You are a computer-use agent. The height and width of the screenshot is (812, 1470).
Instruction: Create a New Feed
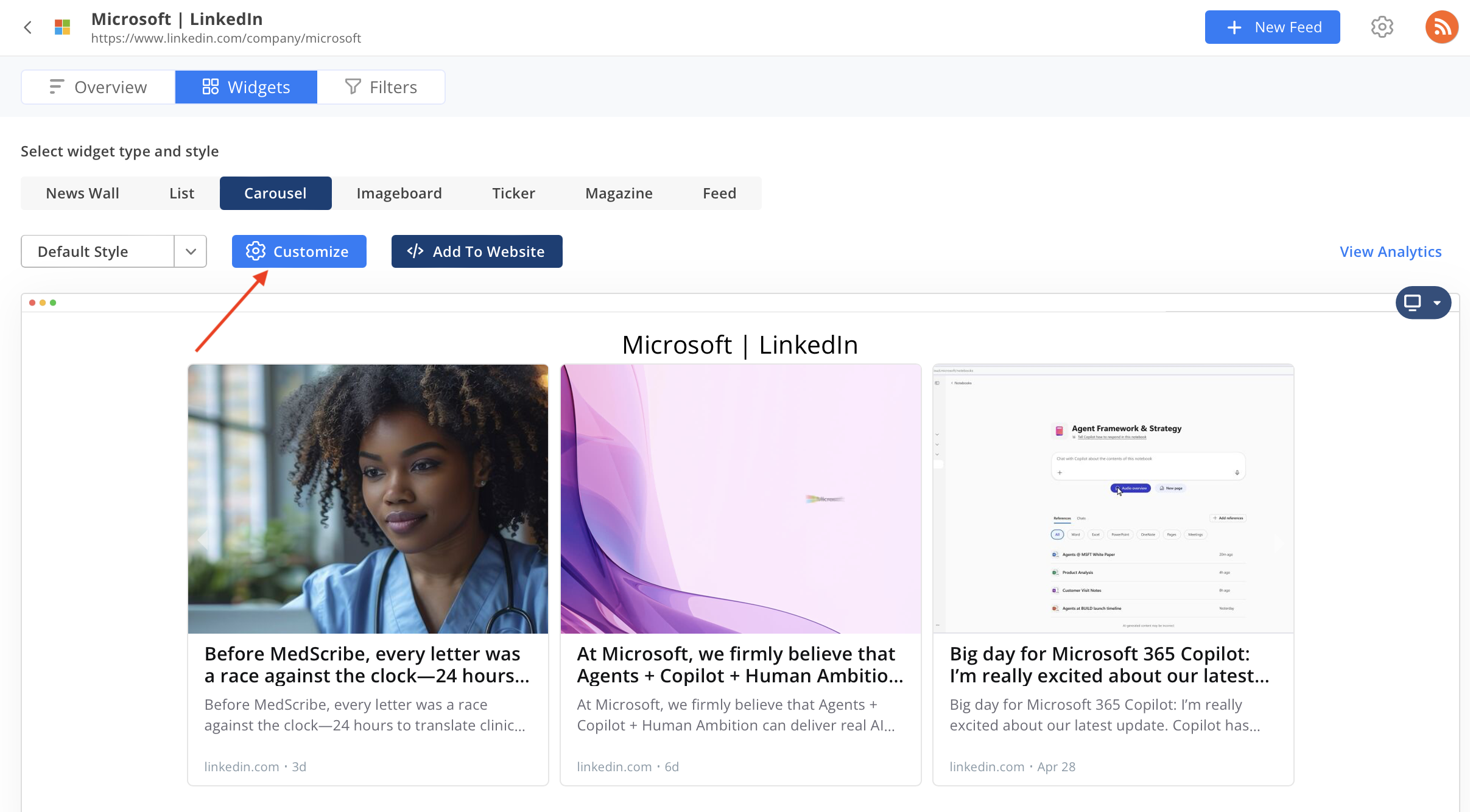[1272, 27]
